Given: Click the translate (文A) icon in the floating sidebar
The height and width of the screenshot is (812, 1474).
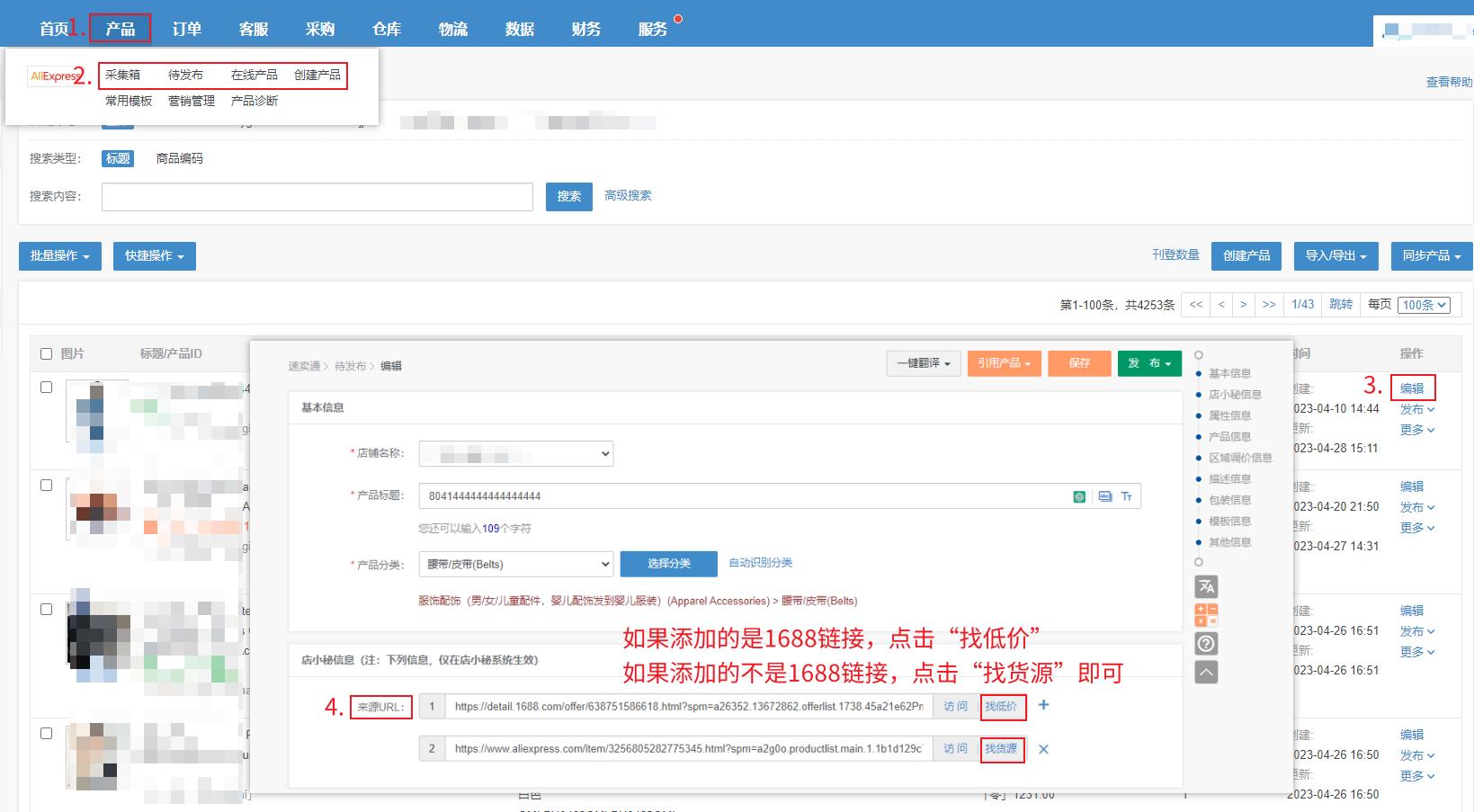Looking at the screenshot, I should tap(1205, 586).
